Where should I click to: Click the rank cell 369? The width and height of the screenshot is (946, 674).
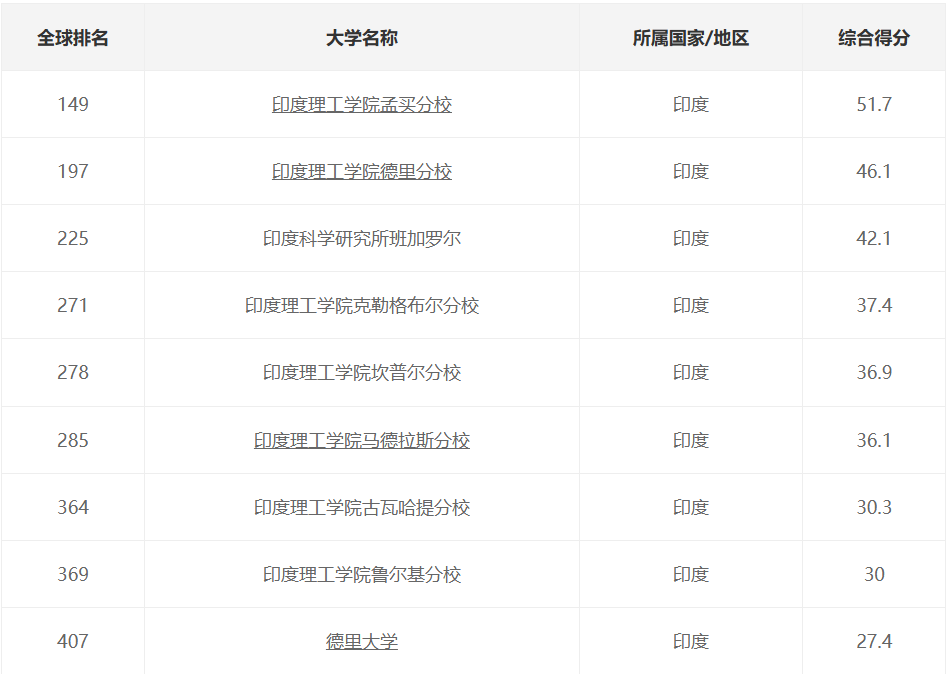coord(72,574)
